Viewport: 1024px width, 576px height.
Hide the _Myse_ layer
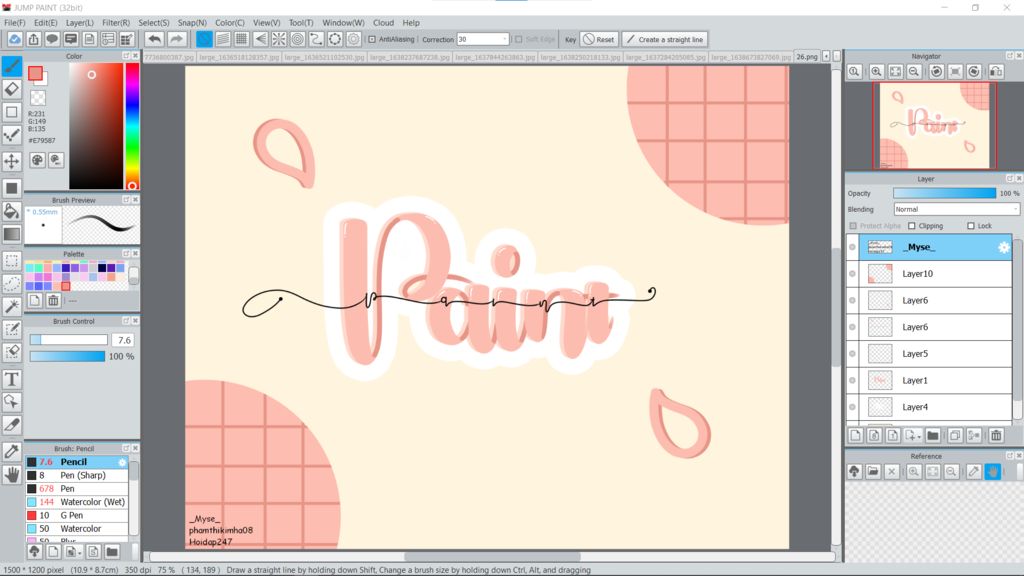pos(852,247)
